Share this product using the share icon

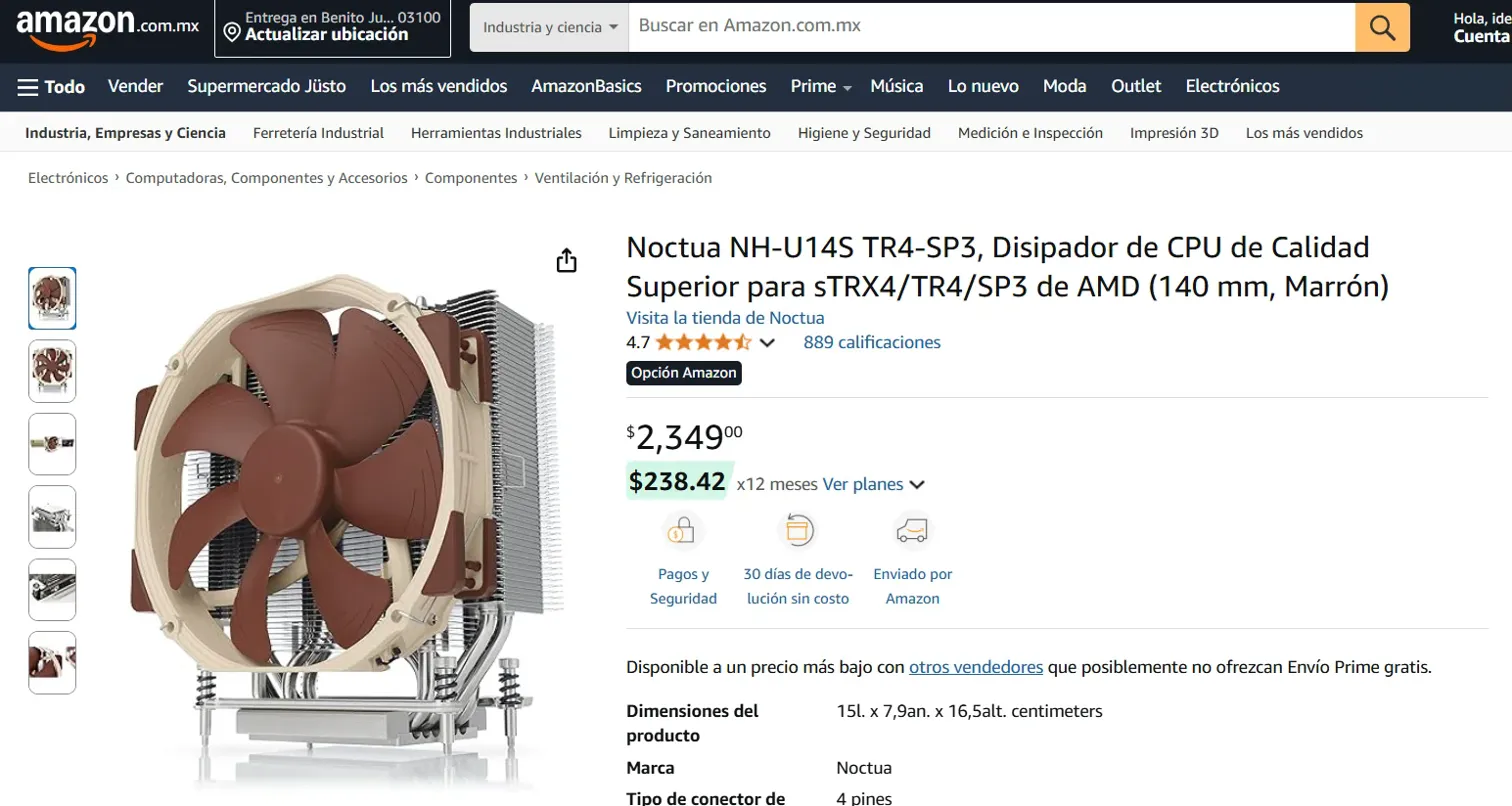(566, 260)
